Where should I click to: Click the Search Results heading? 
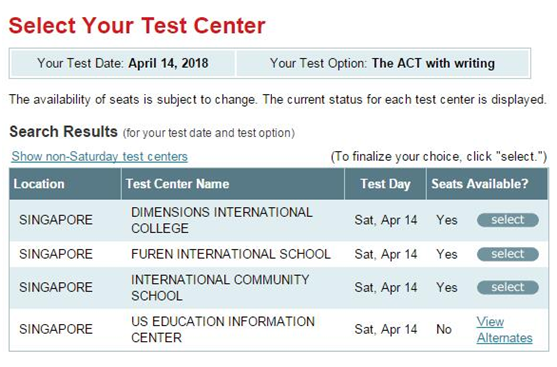tap(63, 132)
